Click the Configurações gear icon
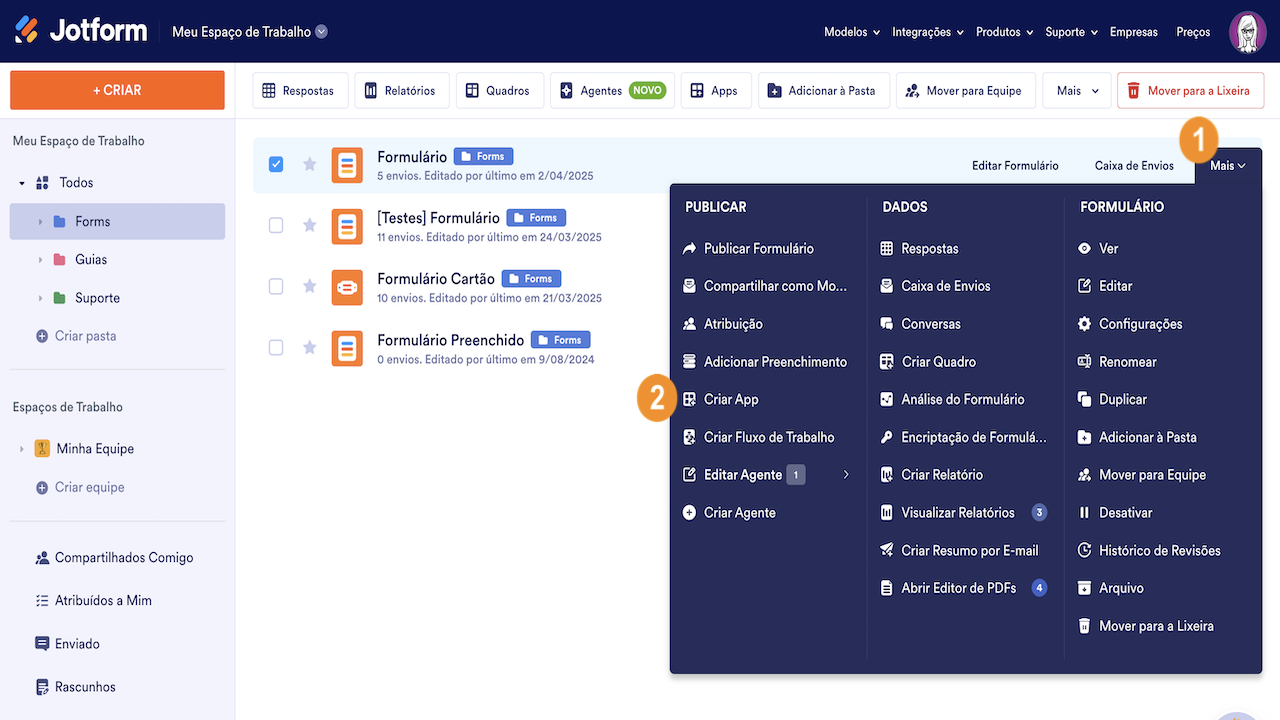Image resolution: width=1280 pixels, height=720 pixels. pyautogui.click(x=1084, y=324)
